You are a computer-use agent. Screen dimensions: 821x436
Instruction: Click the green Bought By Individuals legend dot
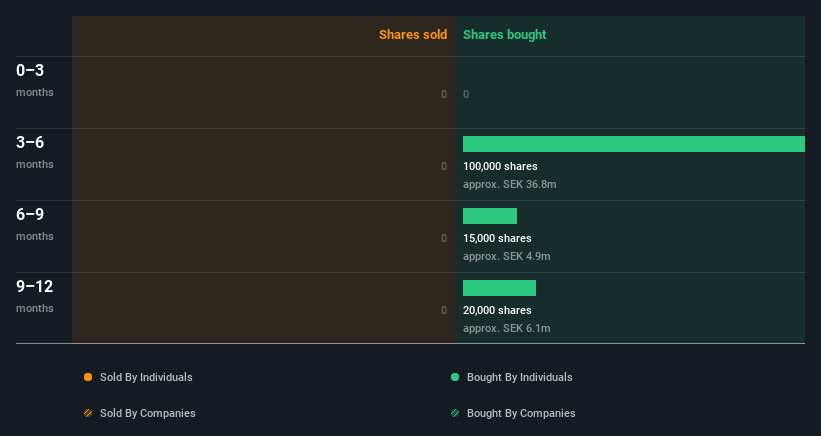[x=455, y=377]
